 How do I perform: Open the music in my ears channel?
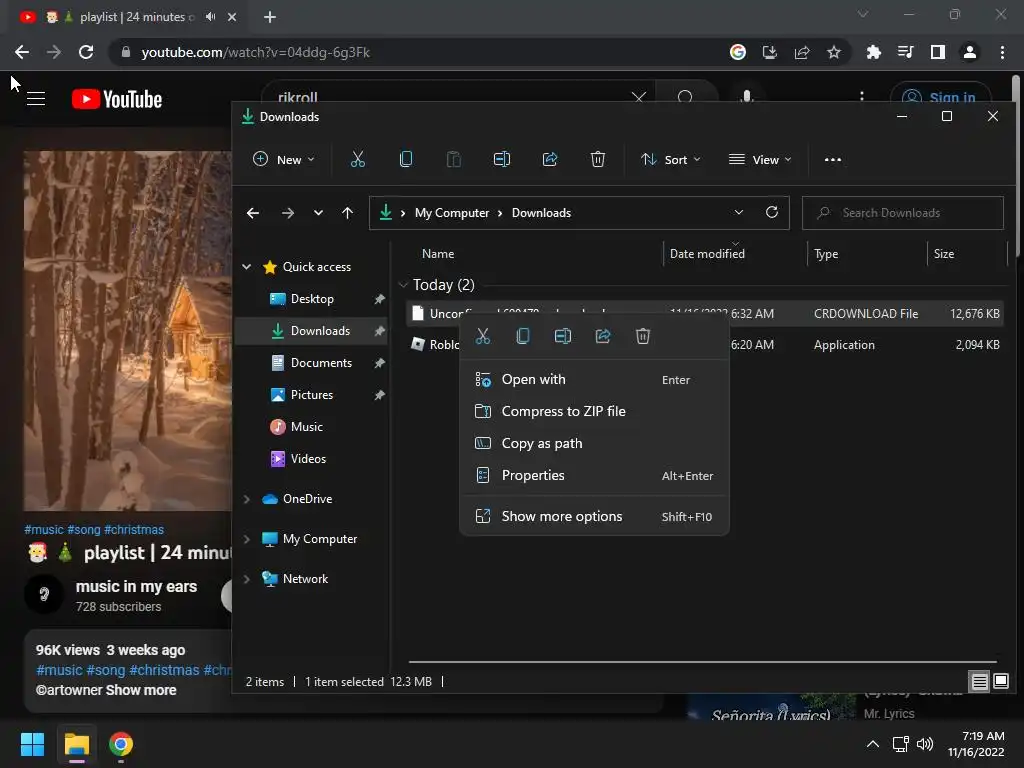coord(136,586)
